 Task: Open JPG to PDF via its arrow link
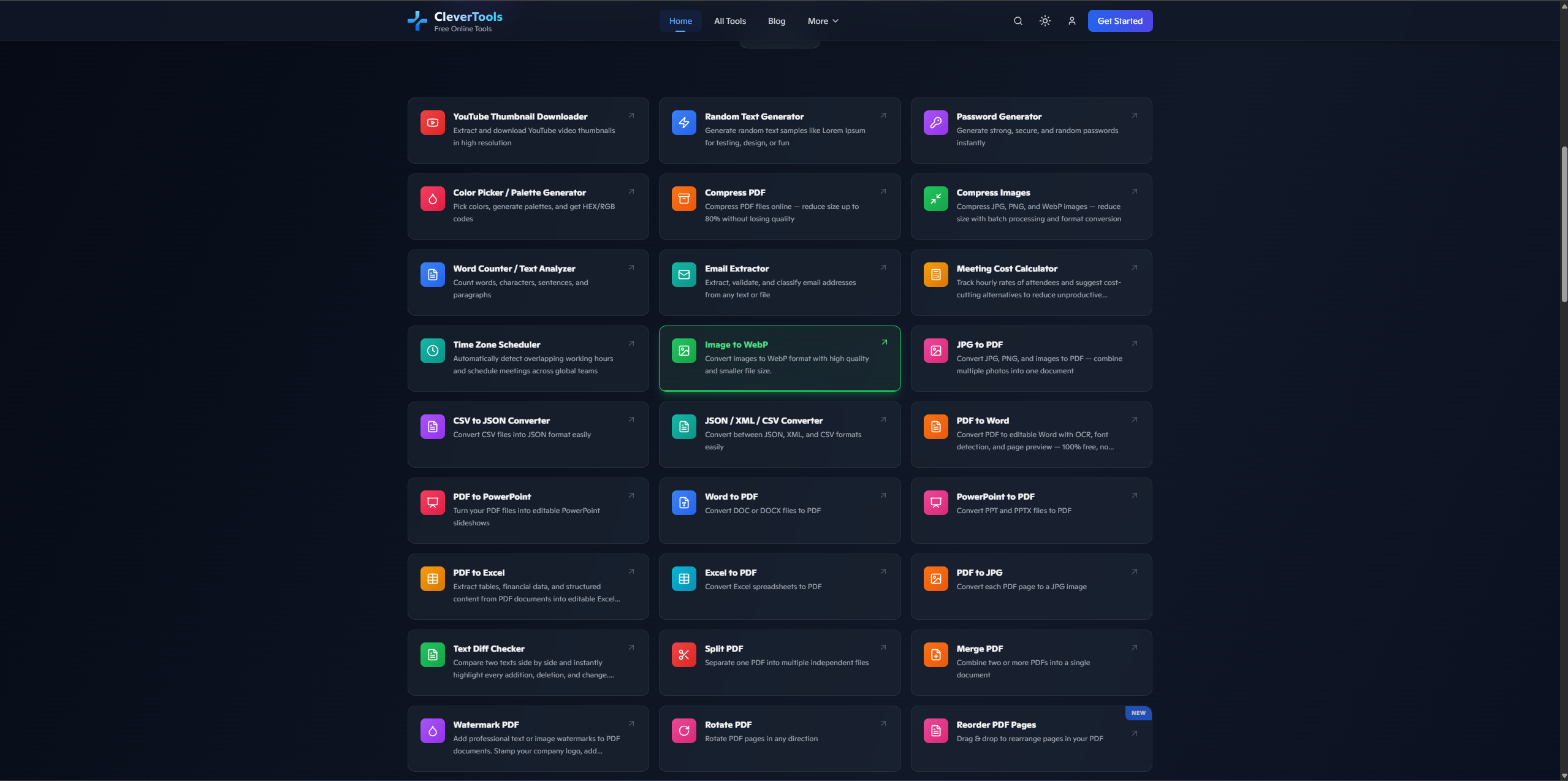[1133, 343]
